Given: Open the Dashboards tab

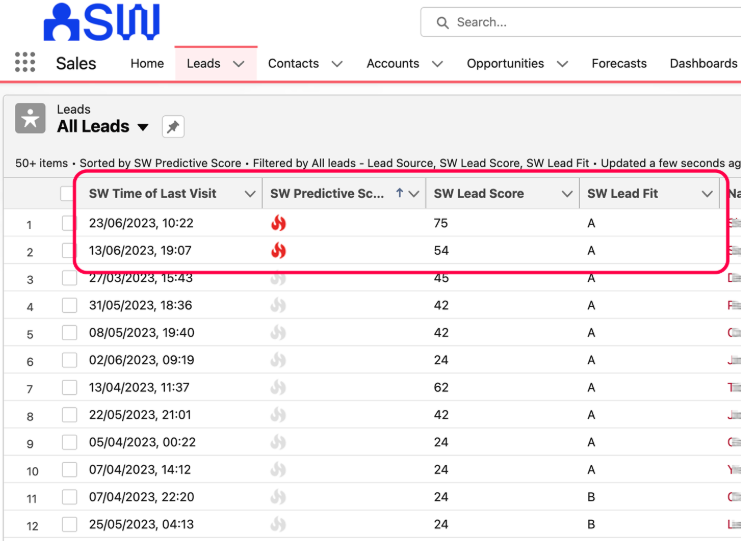Looking at the screenshot, I should coord(704,63).
